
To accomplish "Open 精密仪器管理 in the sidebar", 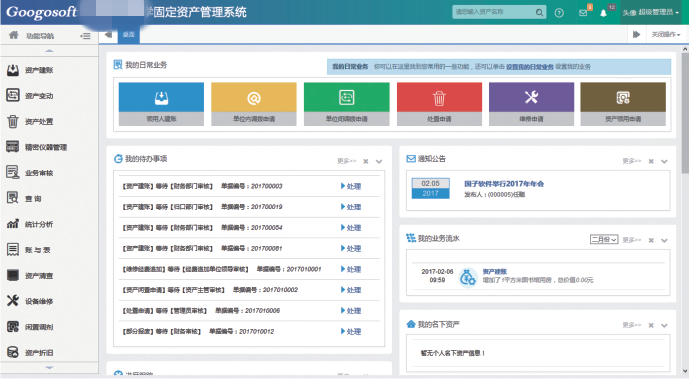I will (46, 147).
